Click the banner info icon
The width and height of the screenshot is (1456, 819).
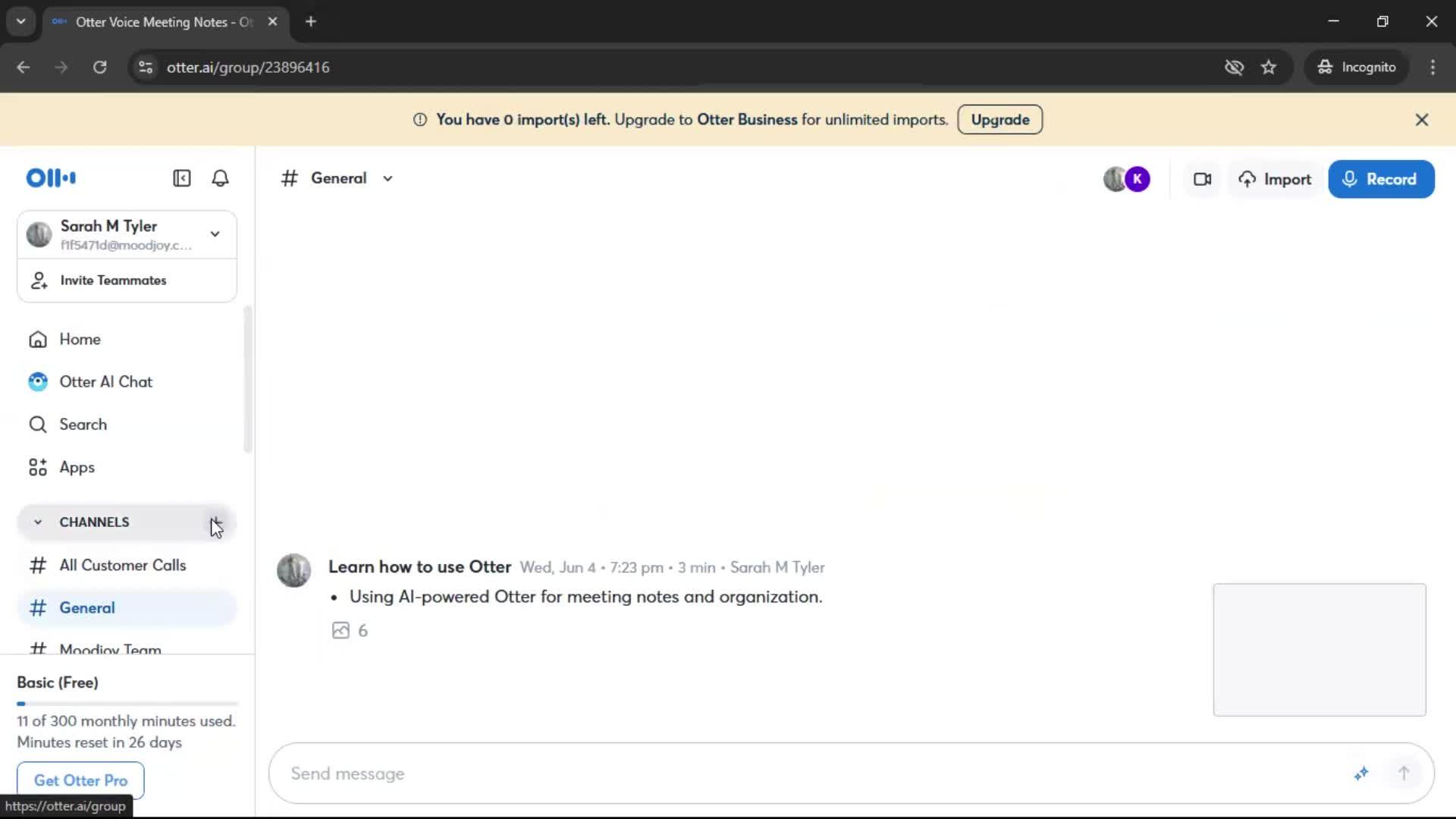coord(420,119)
